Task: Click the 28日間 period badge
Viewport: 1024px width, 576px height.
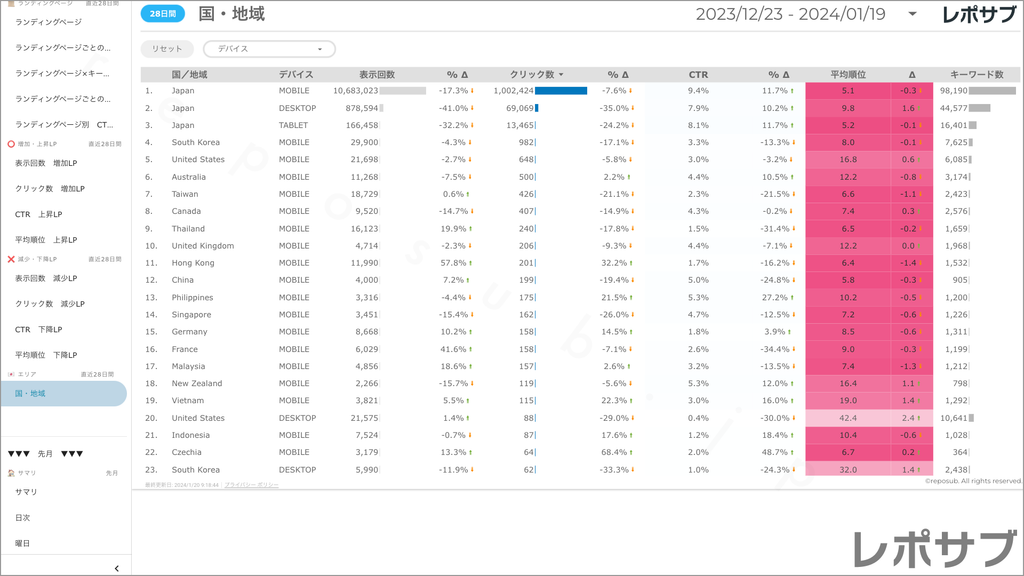Action: 162,14
